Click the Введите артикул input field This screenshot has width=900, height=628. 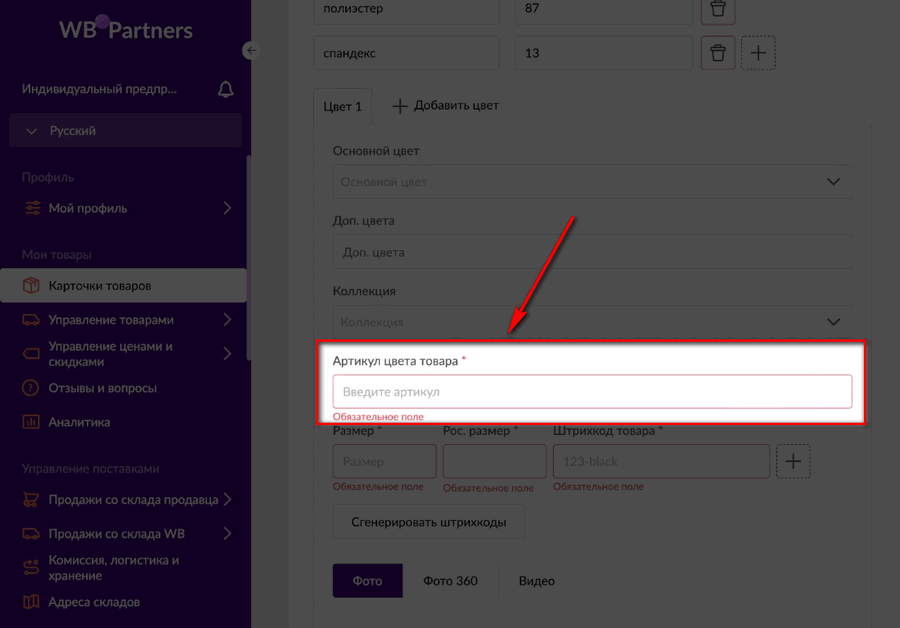click(592, 392)
